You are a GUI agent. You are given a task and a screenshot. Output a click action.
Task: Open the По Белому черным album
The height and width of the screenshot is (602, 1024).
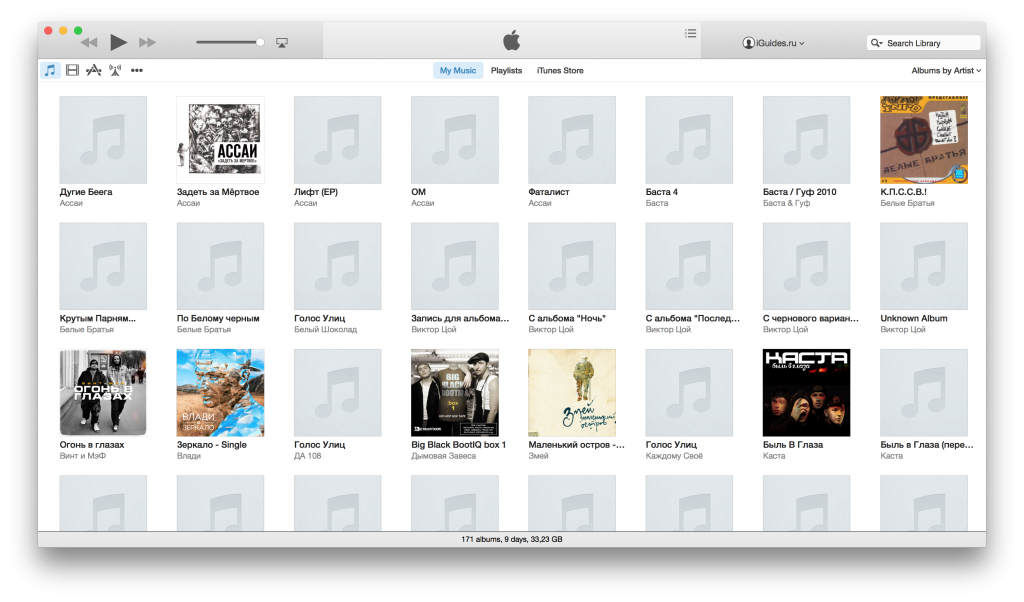click(x=220, y=266)
